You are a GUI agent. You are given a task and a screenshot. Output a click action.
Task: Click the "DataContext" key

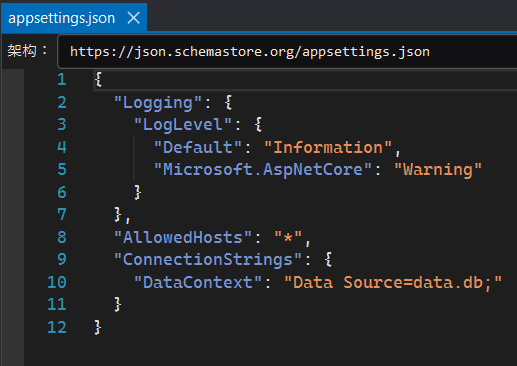[x=197, y=282]
